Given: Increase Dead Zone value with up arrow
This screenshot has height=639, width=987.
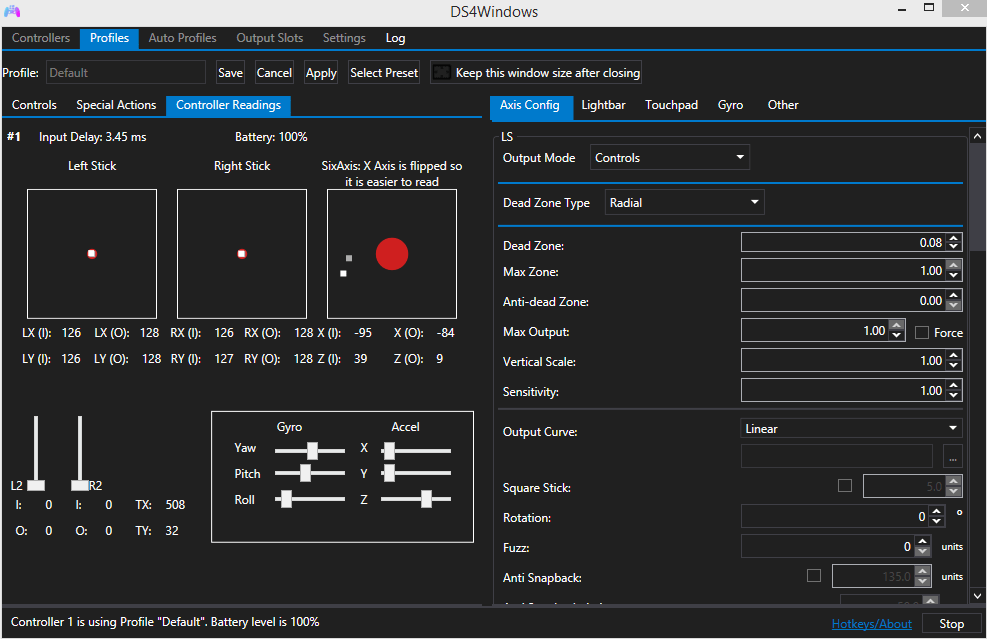Looking at the screenshot, I should coord(954,238).
